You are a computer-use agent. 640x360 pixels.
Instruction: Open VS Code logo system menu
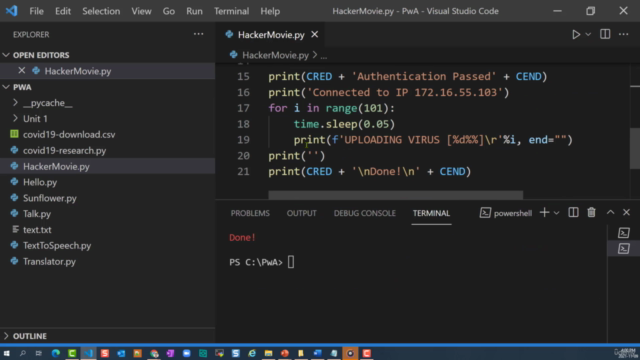tap(11, 11)
